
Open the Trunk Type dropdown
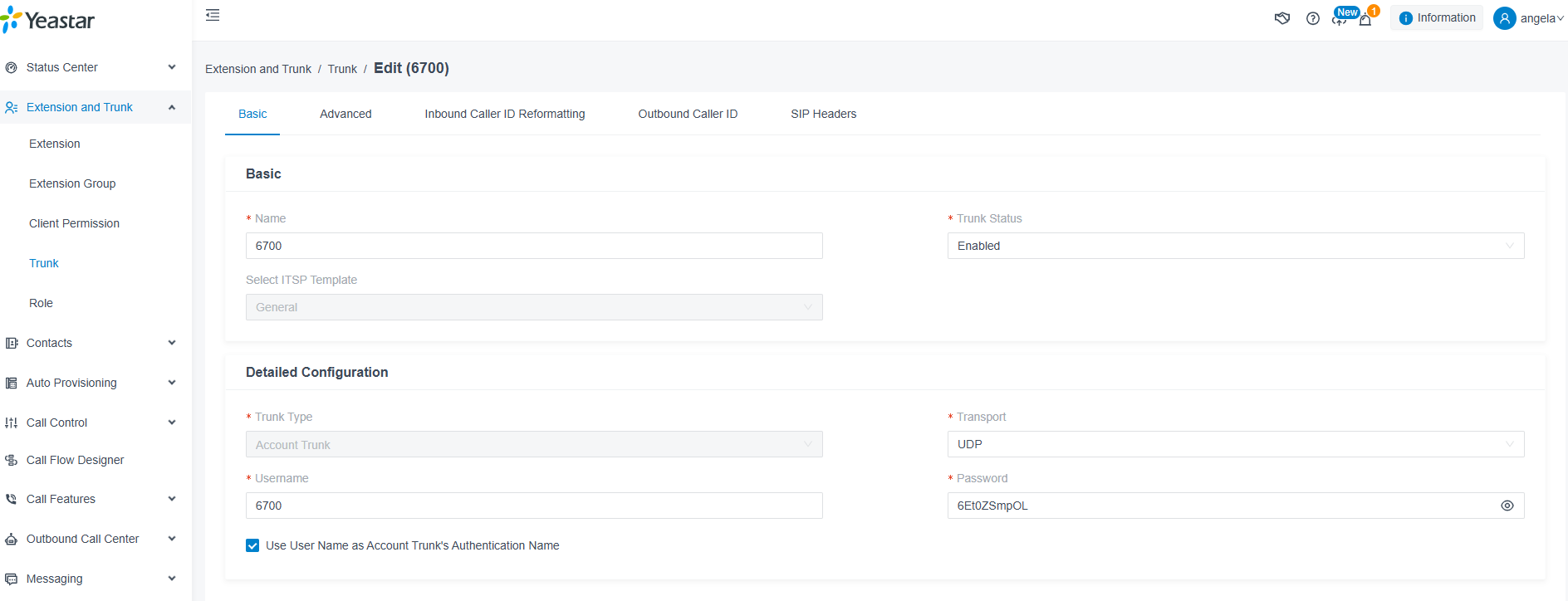[x=534, y=444]
